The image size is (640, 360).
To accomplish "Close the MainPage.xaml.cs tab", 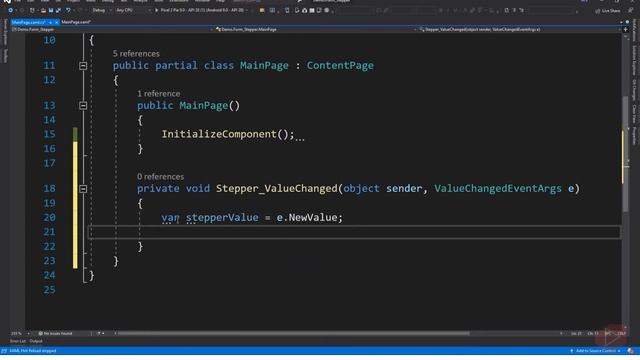I will (57, 22).
